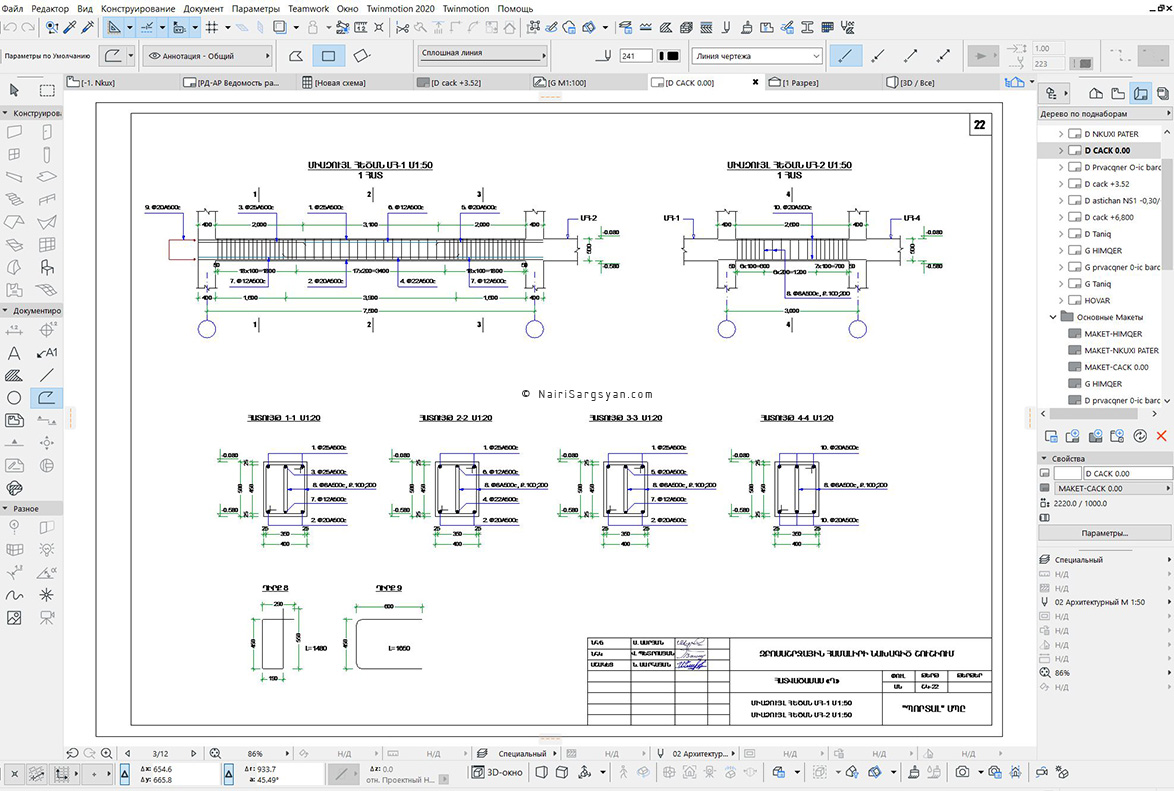Viewport: 1174px width, 791px height.
Task: Open the Документ menu
Action: pyautogui.click(x=203, y=8)
